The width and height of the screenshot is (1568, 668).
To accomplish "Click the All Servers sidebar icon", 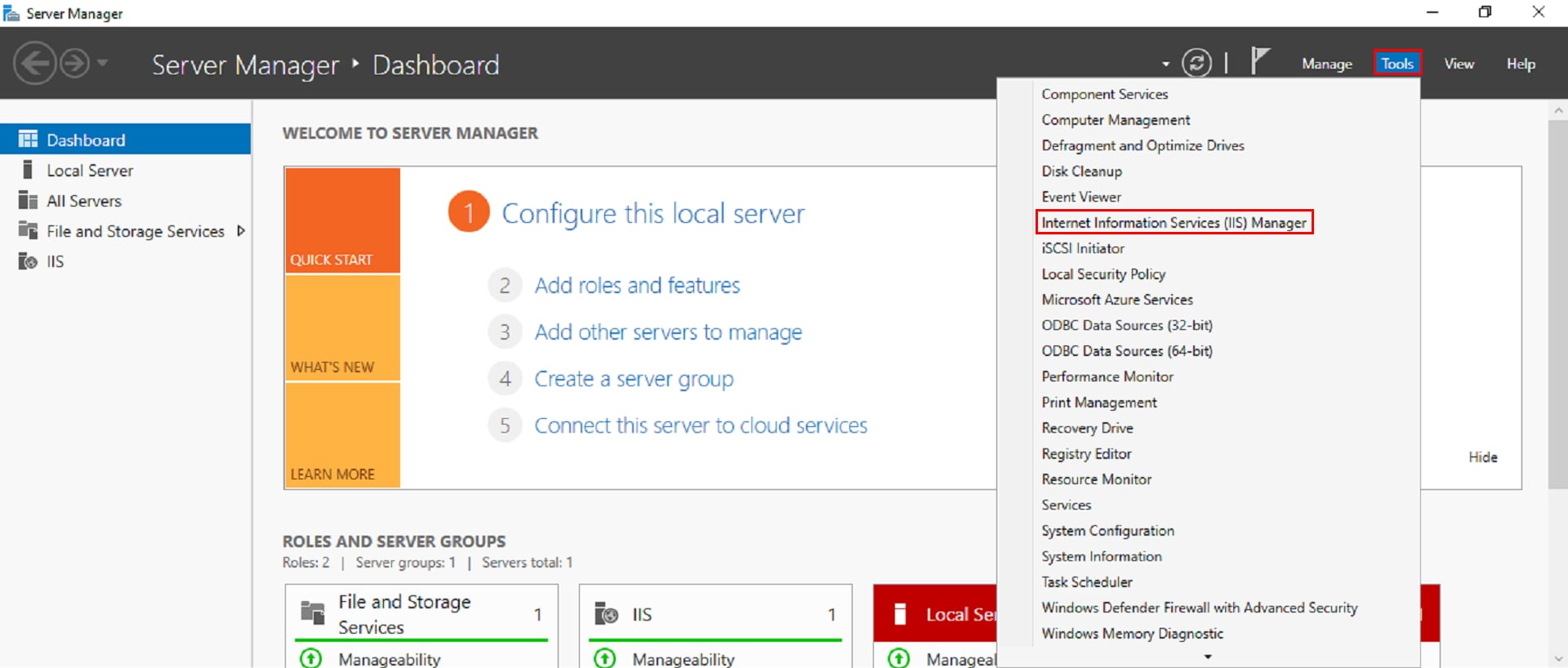I will [28, 200].
